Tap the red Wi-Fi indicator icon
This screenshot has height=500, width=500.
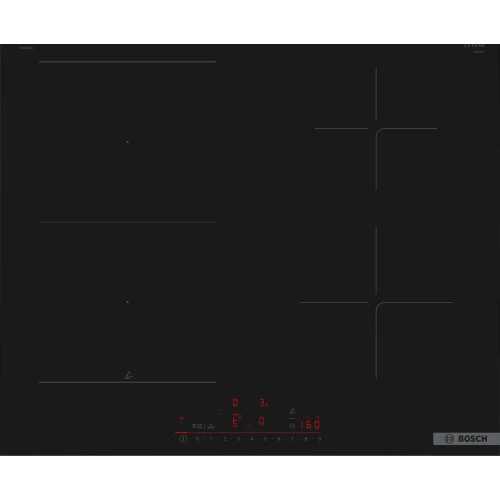click(x=181, y=419)
